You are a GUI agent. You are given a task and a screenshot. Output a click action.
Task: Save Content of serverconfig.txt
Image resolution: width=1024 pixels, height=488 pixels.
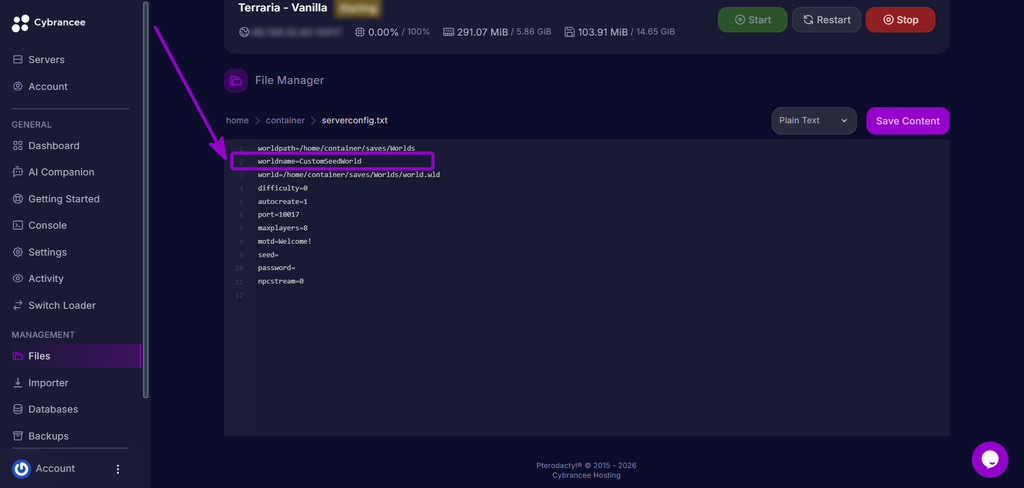click(908, 121)
